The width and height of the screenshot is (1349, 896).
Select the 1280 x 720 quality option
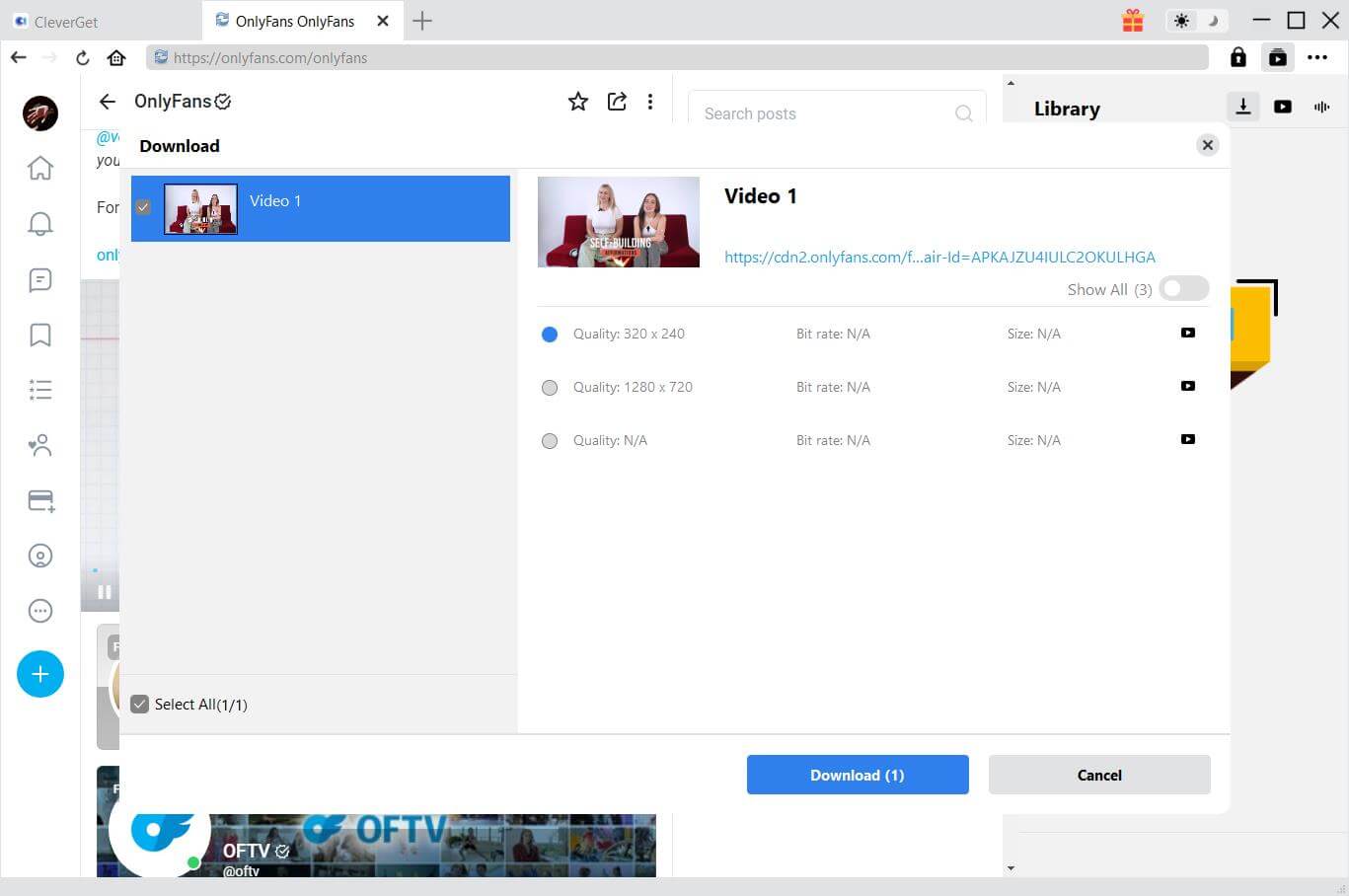(550, 388)
